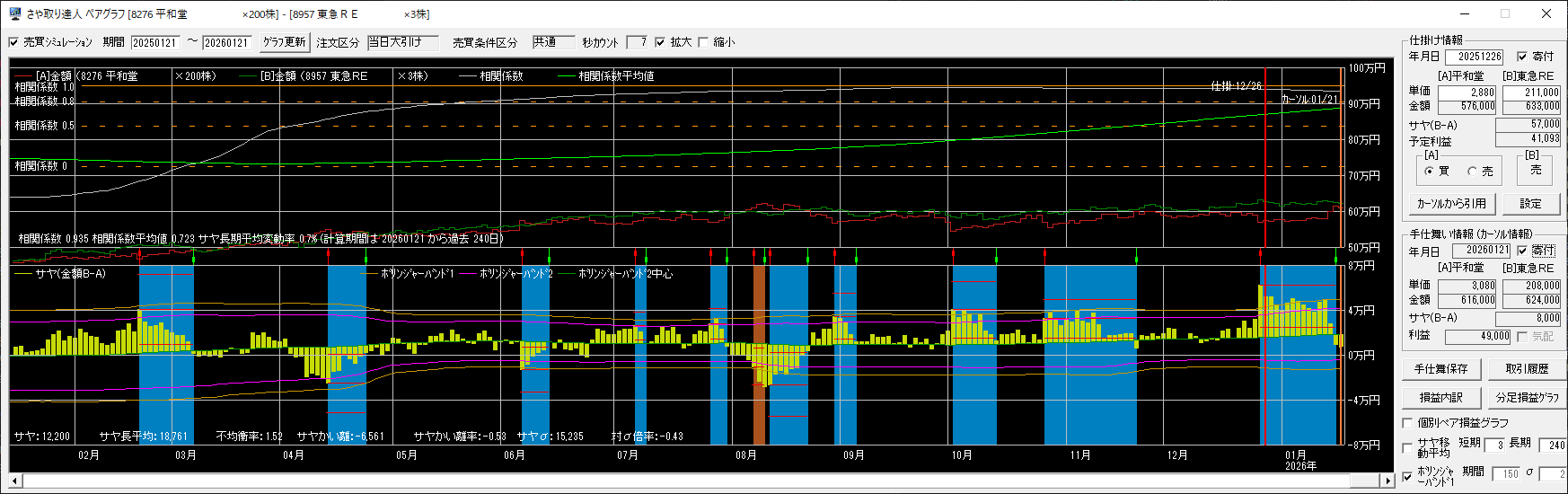
Task: Check the 個別ペア損益グラフ option
Action: coord(1408,422)
